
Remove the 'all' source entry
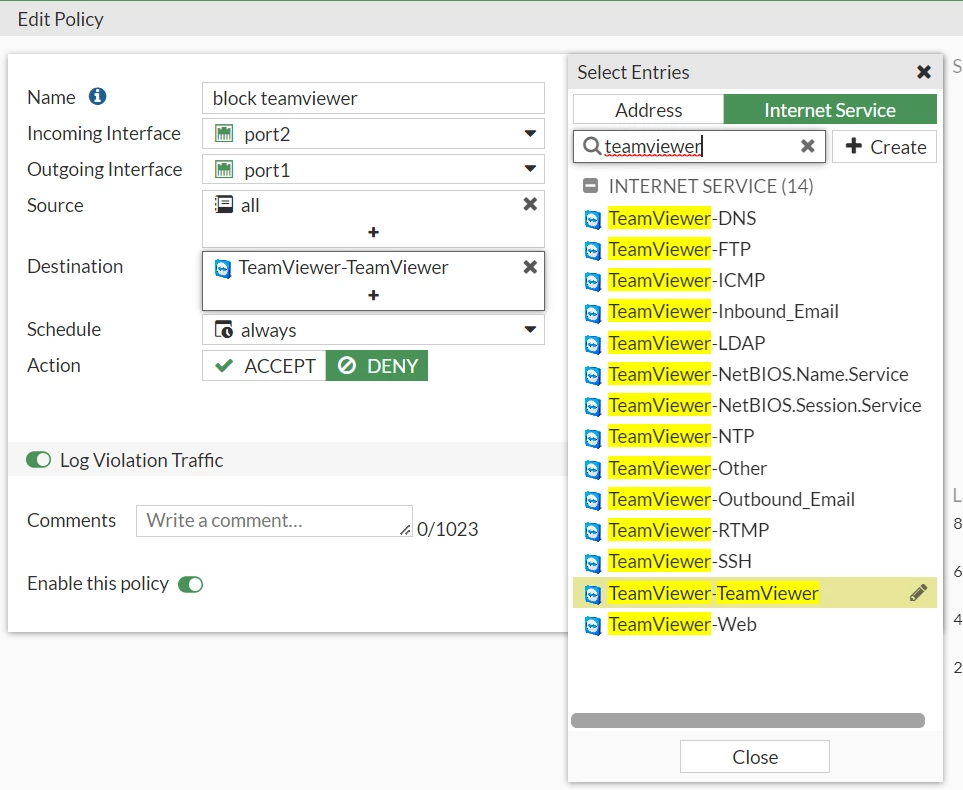coord(530,204)
